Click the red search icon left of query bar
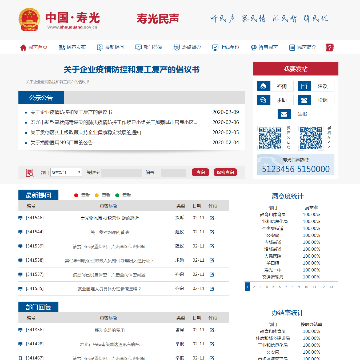Screen dimensions: 360x360 pyautogui.click(x=30, y=173)
